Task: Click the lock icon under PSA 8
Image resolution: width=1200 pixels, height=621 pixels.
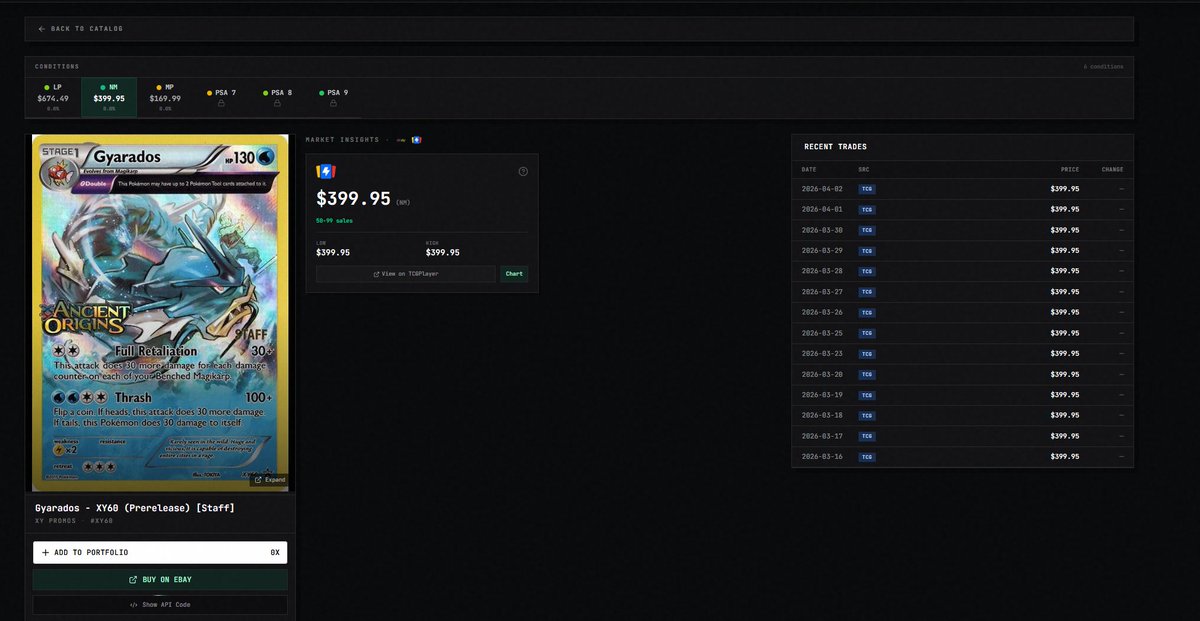Action: pyautogui.click(x=277, y=102)
